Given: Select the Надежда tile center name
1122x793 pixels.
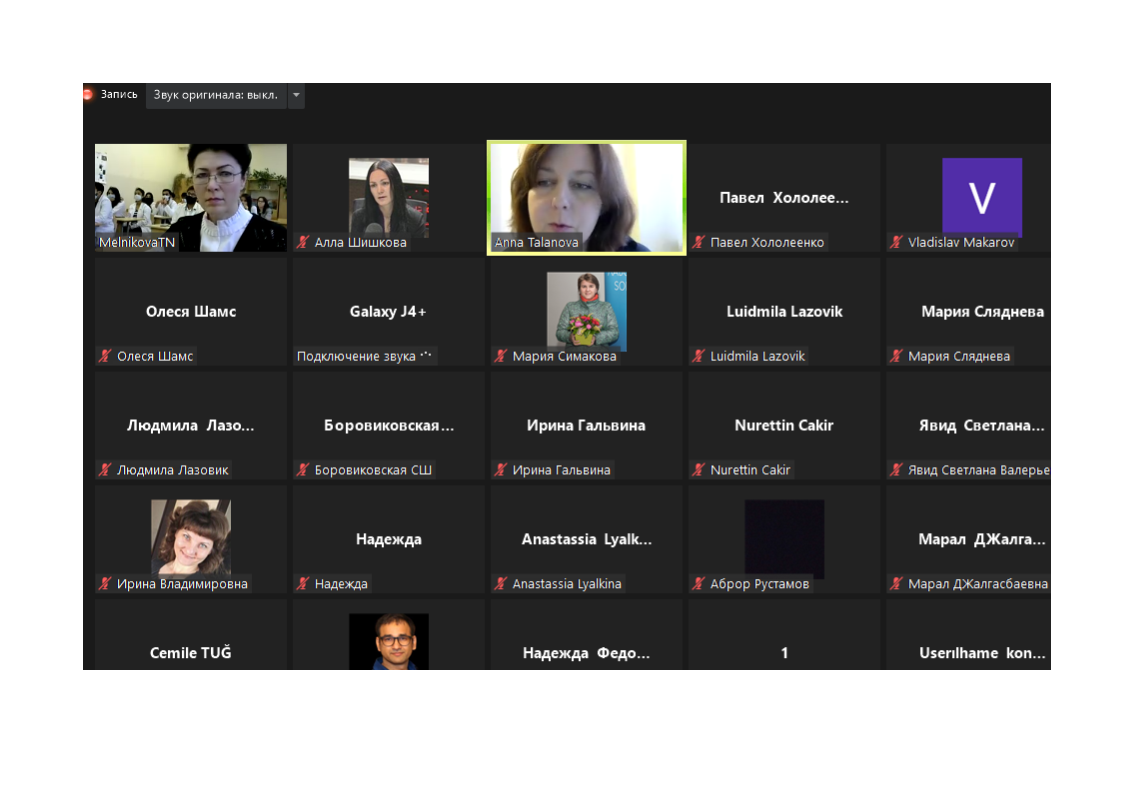Looking at the screenshot, I should tap(389, 539).
